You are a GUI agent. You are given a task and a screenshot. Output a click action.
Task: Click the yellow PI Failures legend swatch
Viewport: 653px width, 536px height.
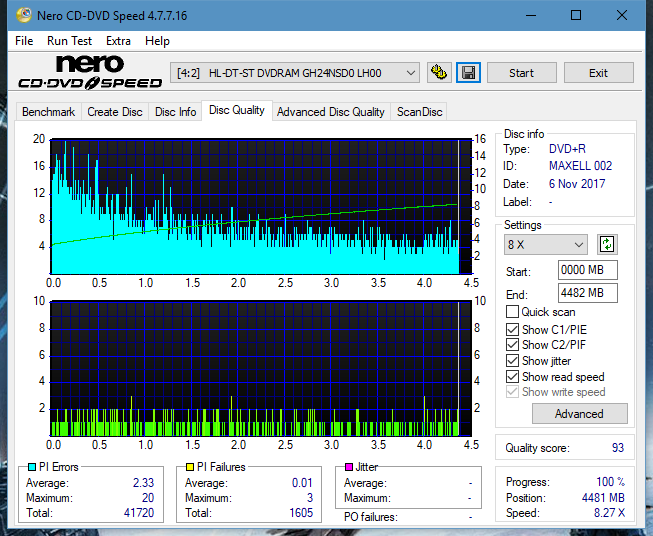tap(190, 467)
